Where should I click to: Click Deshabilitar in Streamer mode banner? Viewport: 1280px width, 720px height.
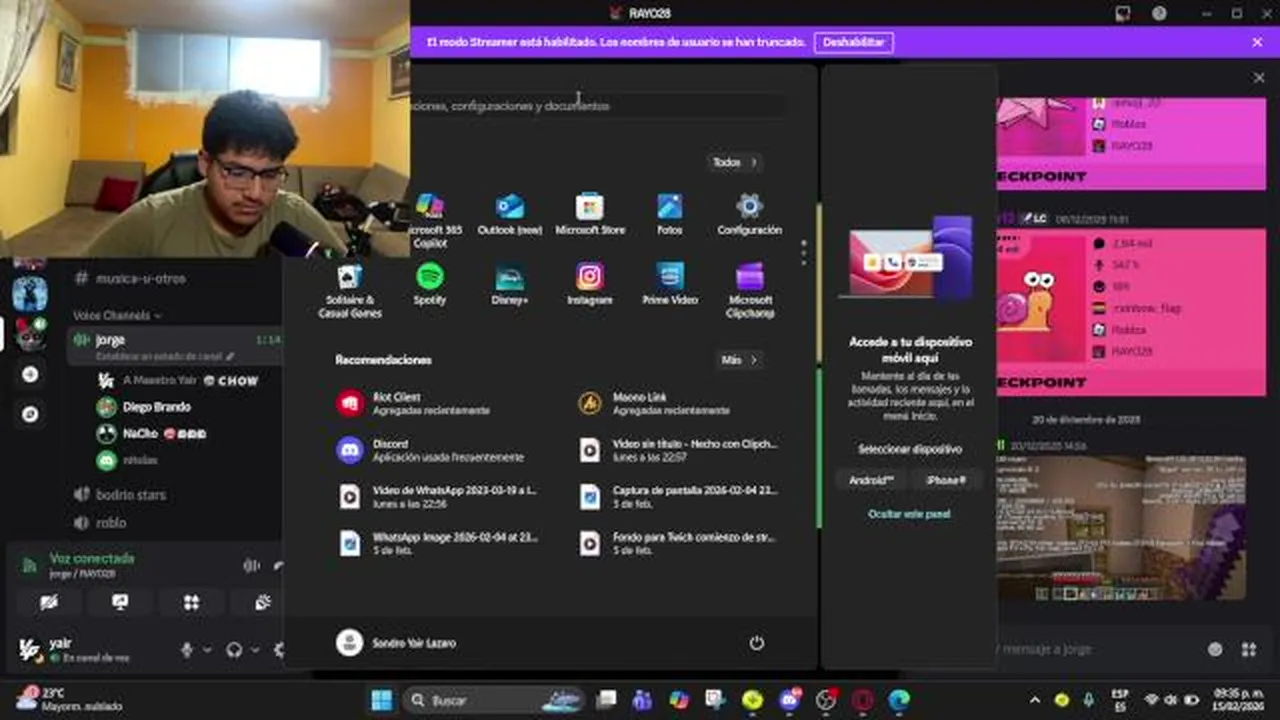[853, 42]
